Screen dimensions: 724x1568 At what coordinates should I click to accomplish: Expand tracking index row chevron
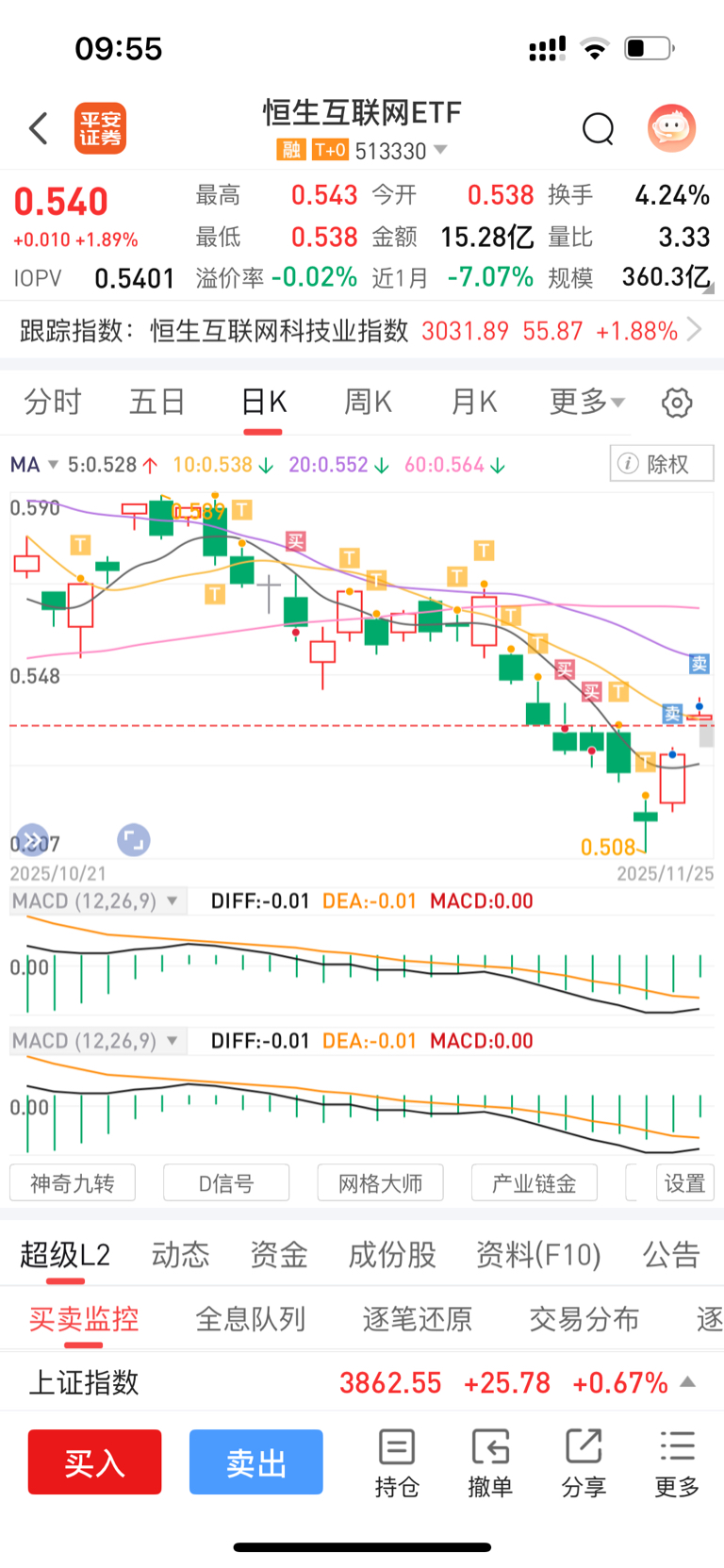[695, 330]
